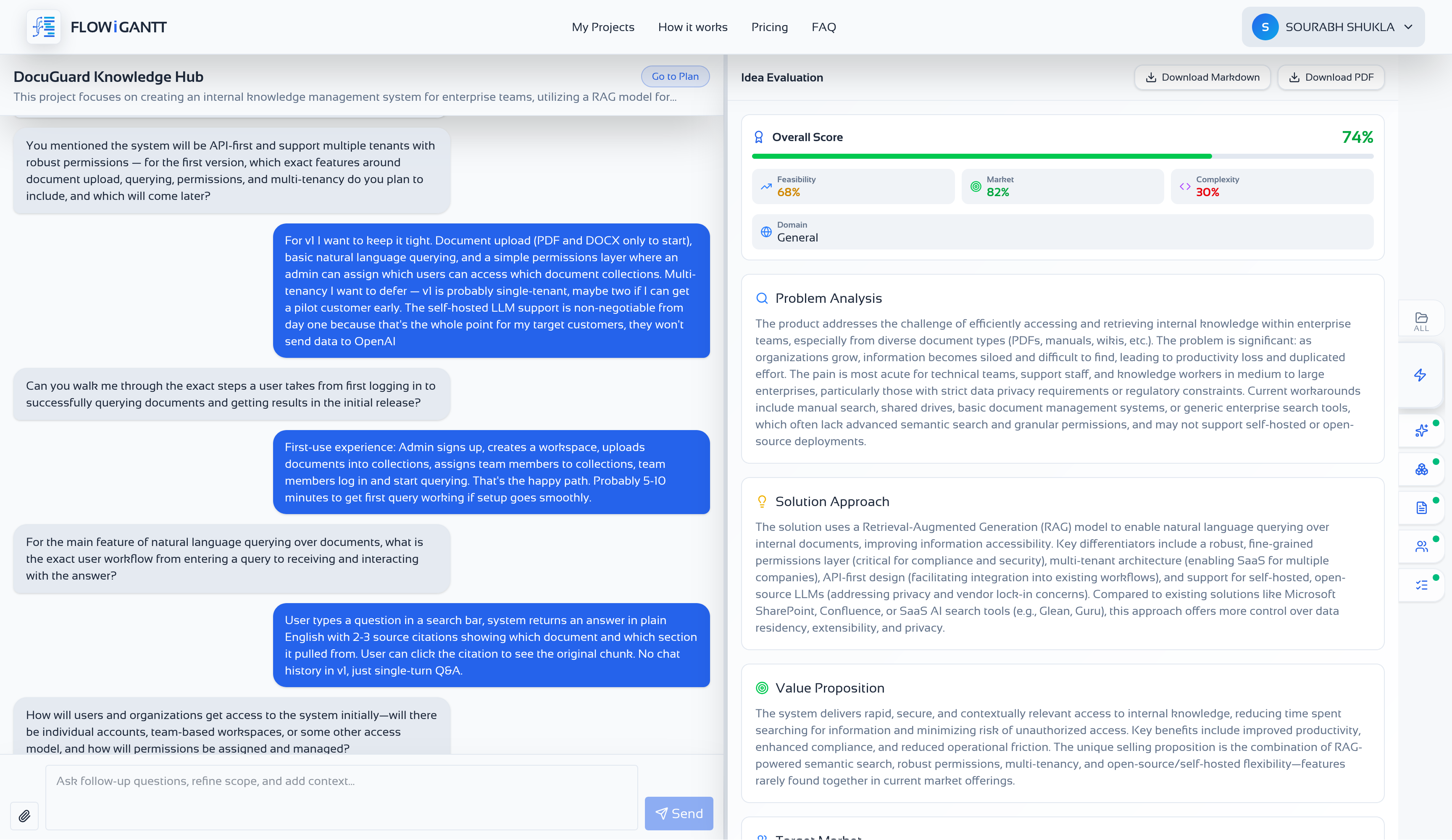Click the Go to Plan button

pyautogui.click(x=675, y=76)
